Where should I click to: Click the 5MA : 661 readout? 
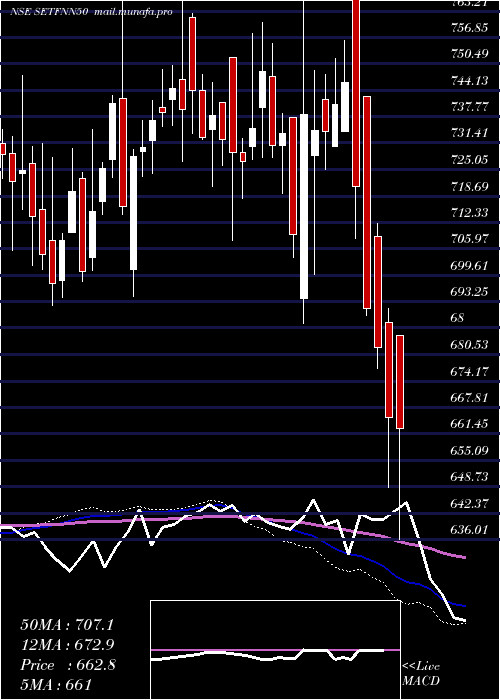pos(55,685)
